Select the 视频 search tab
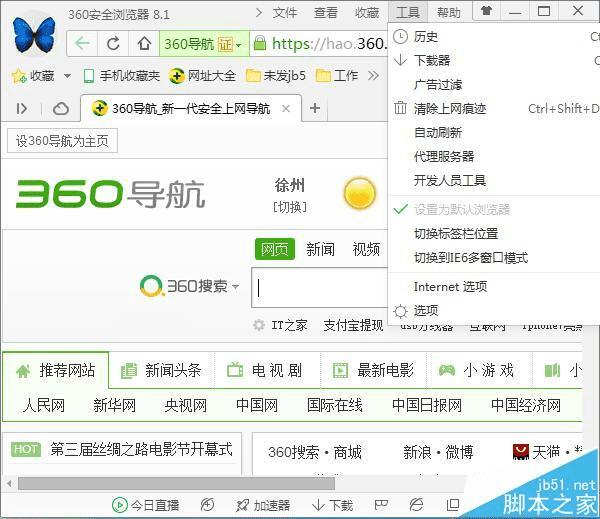This screenshot has height=519, width=600. click(366, 249)
